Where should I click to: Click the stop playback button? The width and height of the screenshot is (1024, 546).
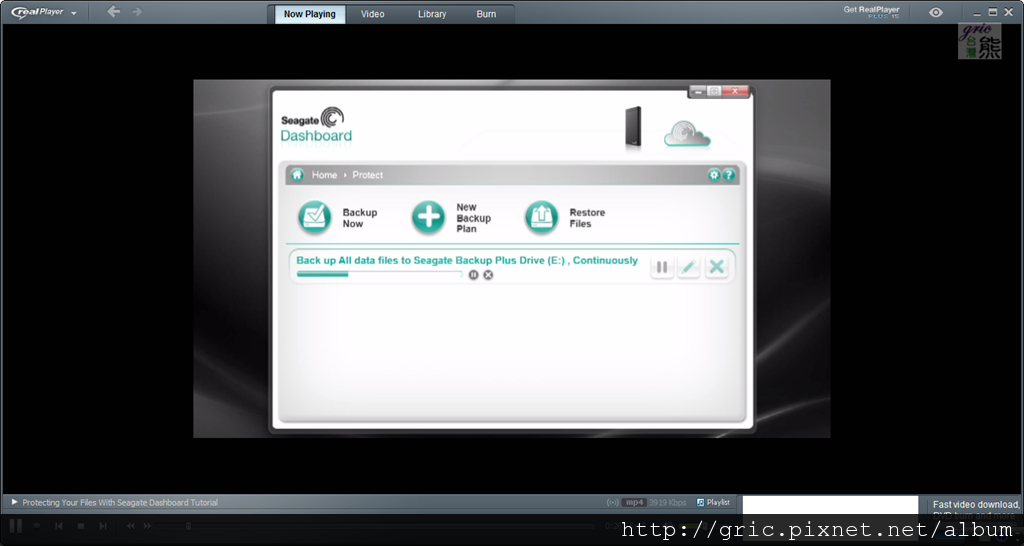(x=81, y=526)
